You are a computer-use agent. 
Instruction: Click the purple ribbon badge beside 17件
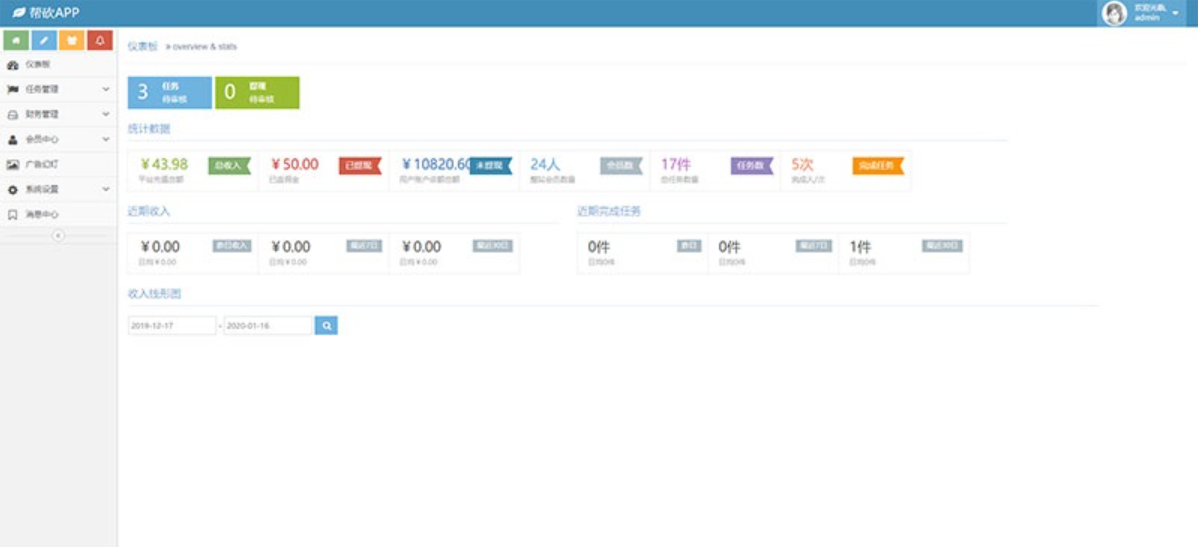(x=752, y=165)
